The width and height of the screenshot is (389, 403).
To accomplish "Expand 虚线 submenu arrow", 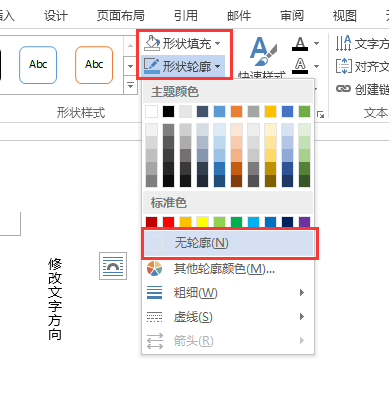I will point(302,317).
